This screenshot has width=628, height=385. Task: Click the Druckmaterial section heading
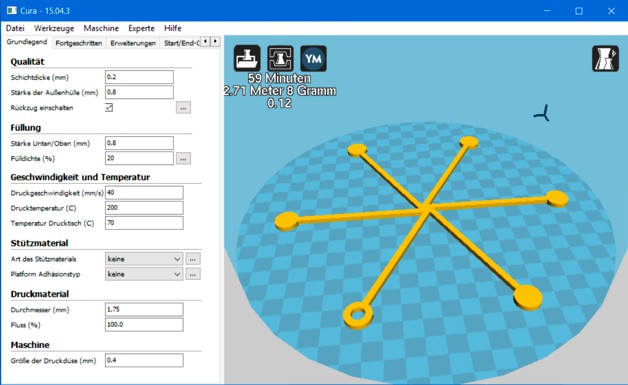click(40, 294)
